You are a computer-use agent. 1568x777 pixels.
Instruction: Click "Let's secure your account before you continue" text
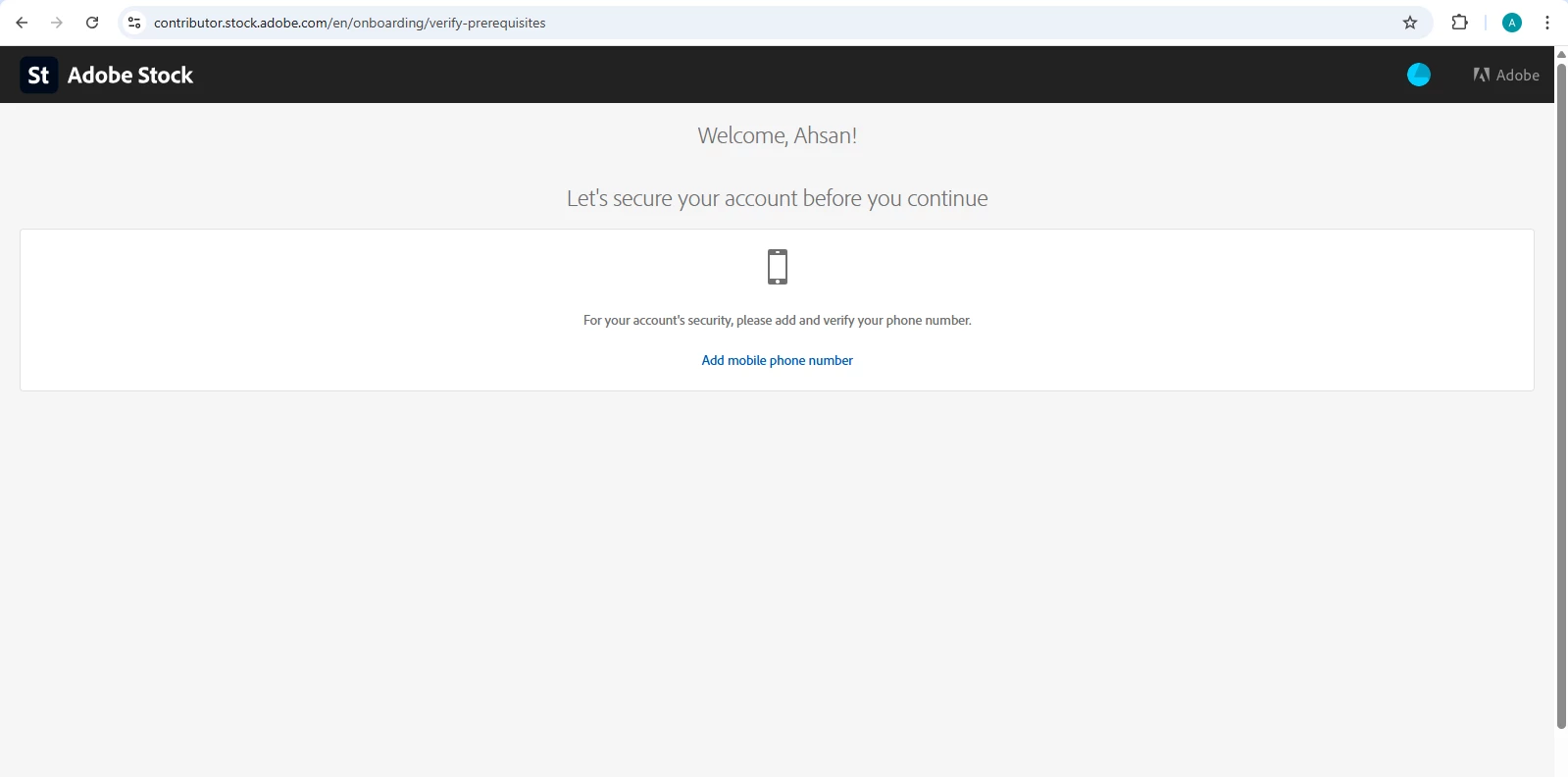pos(777,198)
